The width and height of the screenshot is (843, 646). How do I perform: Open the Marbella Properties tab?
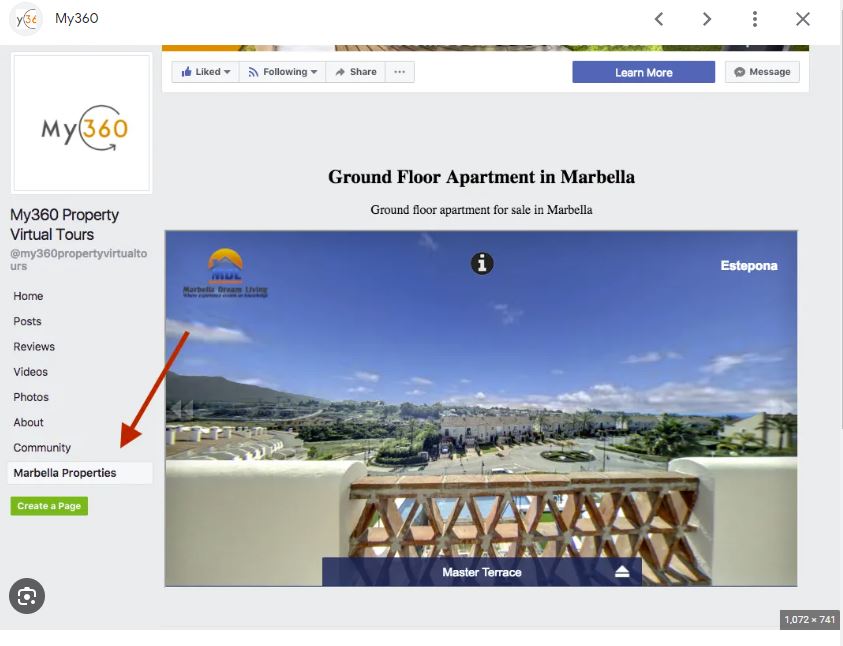pos(65,473)
